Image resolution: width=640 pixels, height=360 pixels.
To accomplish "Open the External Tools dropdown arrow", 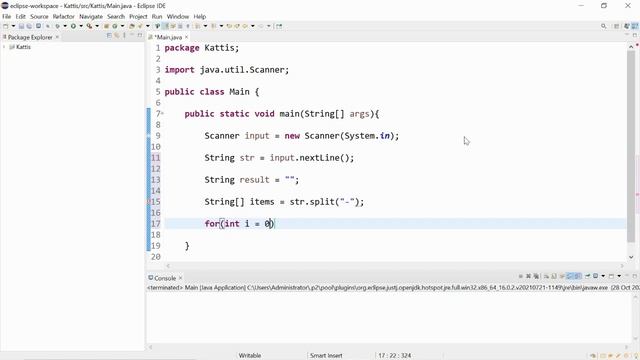I will click(97, 26).
